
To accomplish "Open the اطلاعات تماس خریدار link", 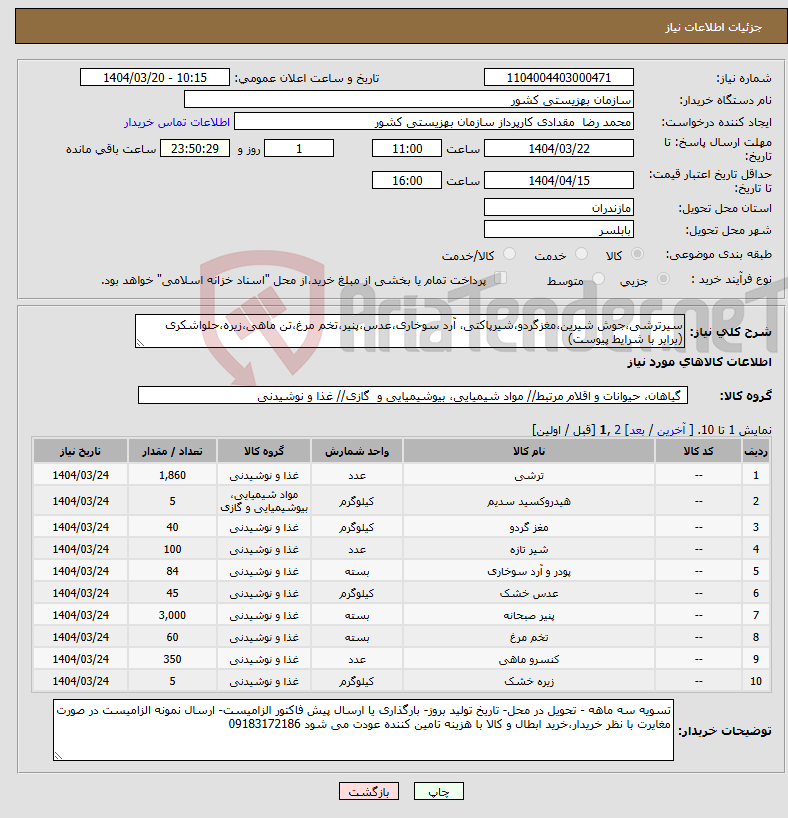I will point(177,122).
